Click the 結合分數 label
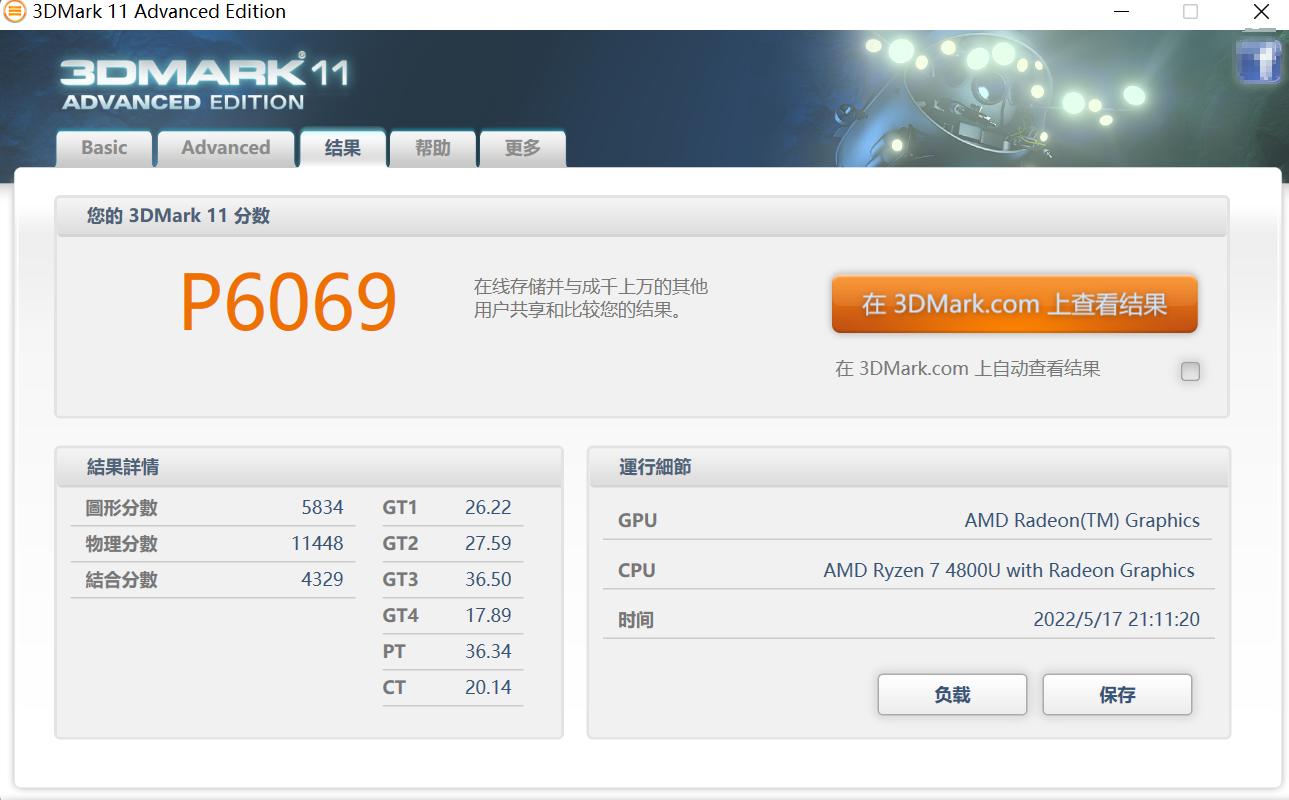Screen dimensions: 1289x800 pyautogui.click(x=121, y=580)
